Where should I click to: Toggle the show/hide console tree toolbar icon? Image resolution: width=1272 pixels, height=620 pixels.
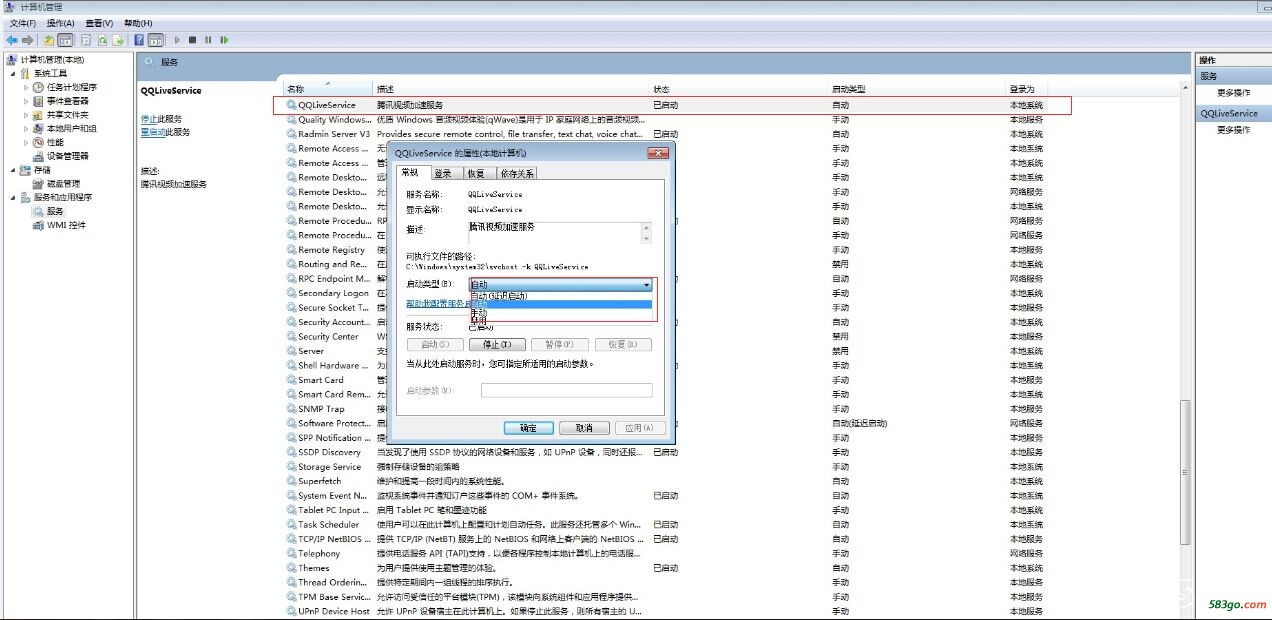65,40
